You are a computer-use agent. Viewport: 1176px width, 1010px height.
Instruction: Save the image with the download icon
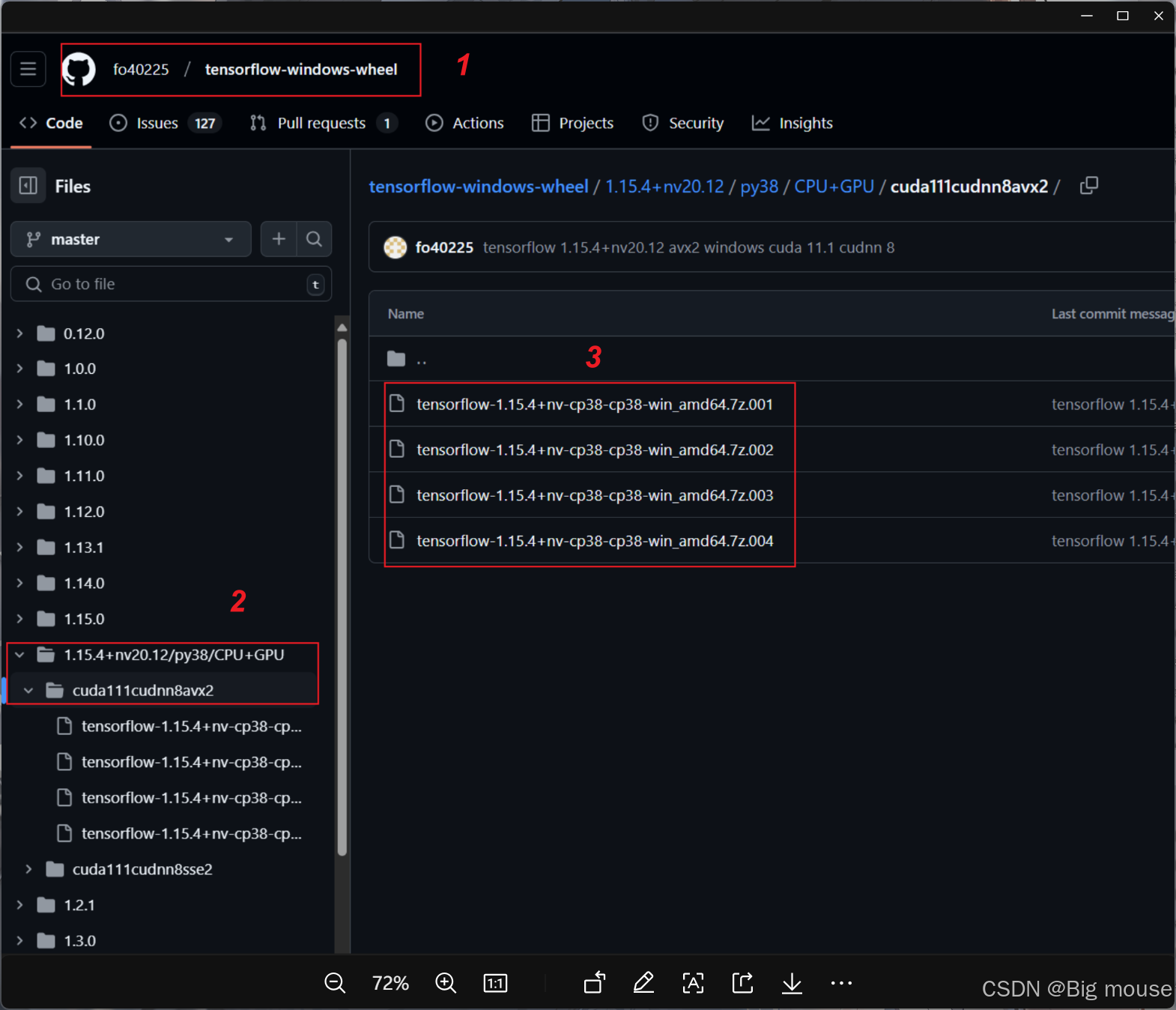792,983
